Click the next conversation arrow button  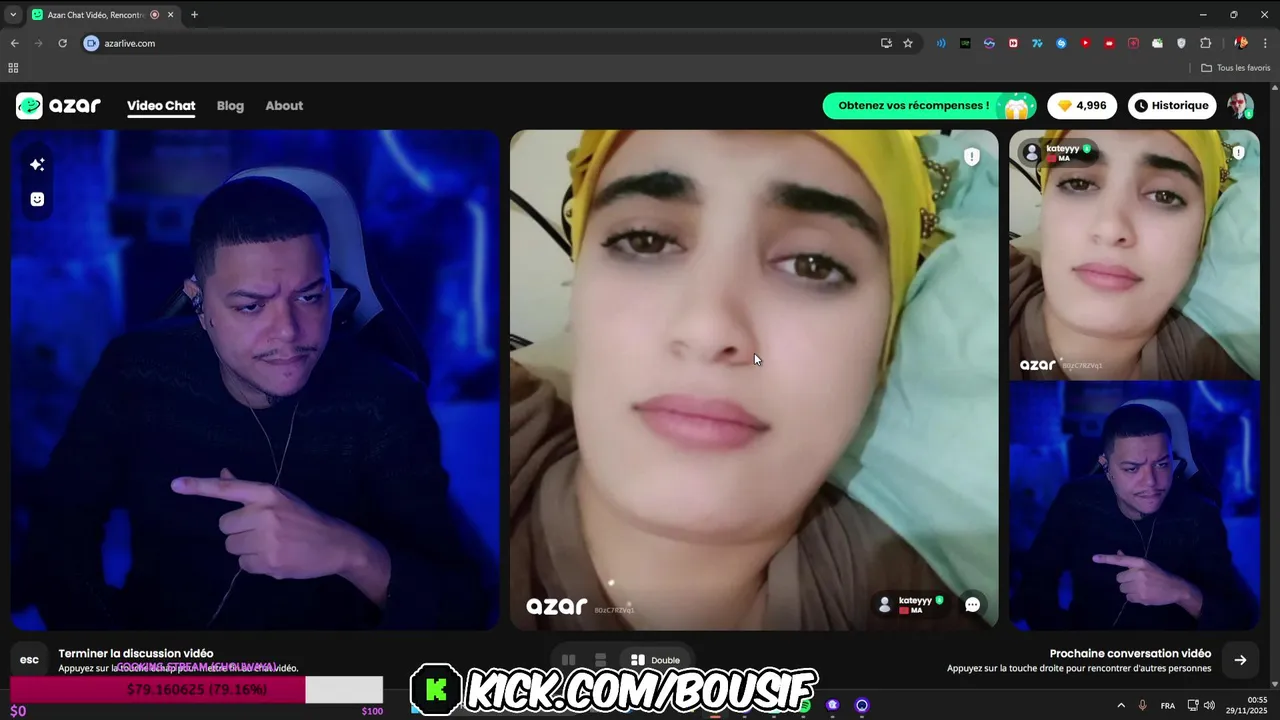point(1240,660)
